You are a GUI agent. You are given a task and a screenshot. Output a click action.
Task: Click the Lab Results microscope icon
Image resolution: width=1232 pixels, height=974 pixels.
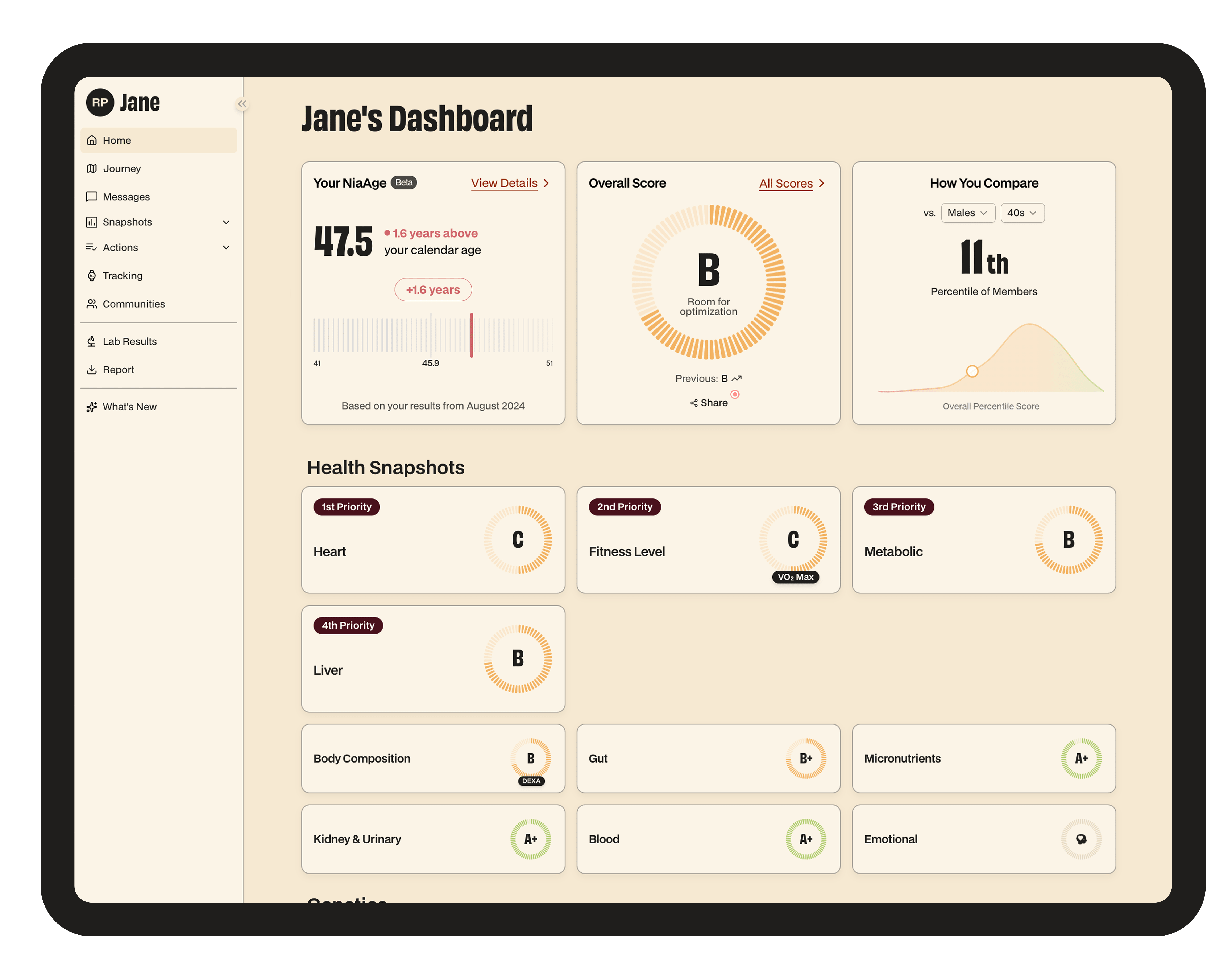coord(92,342)
